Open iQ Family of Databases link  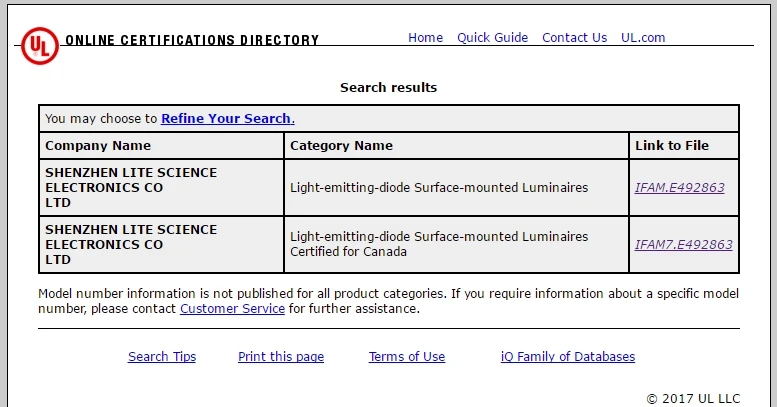coord(568,356)
